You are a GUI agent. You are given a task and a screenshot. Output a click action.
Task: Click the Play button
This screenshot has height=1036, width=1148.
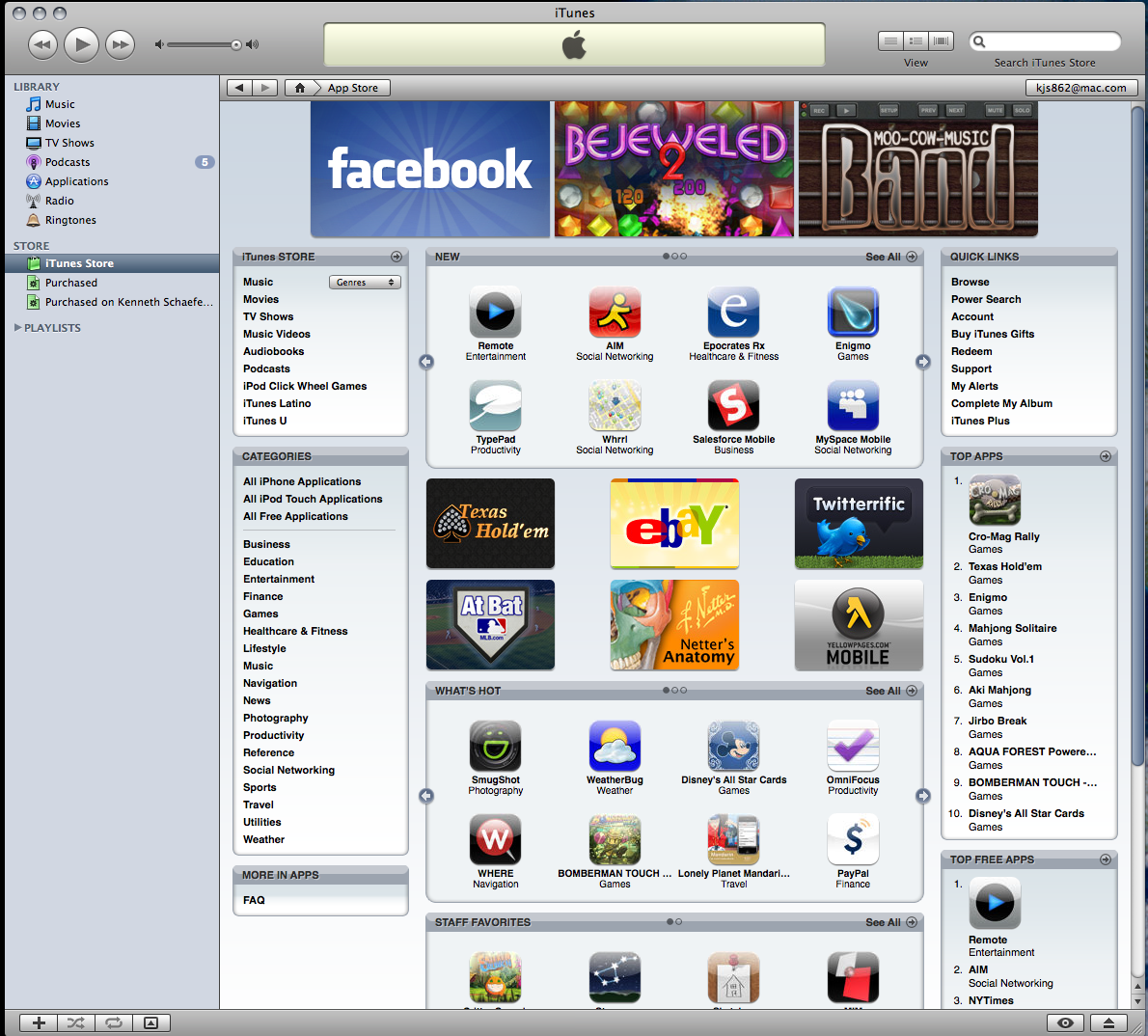tap(81, 44)
